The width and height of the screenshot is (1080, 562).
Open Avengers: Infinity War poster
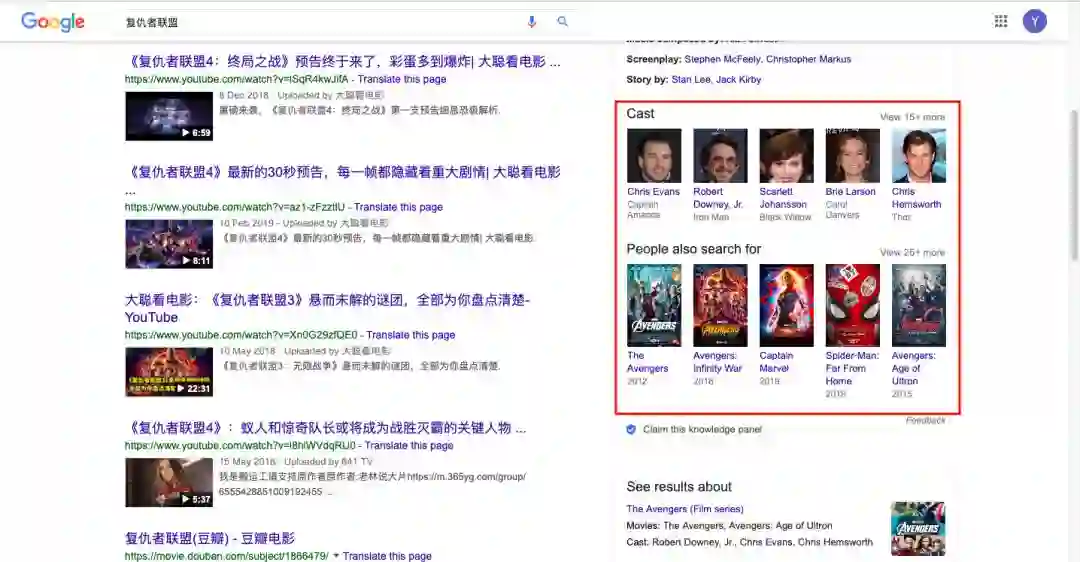pyautogui.click(x=720, y=305)
